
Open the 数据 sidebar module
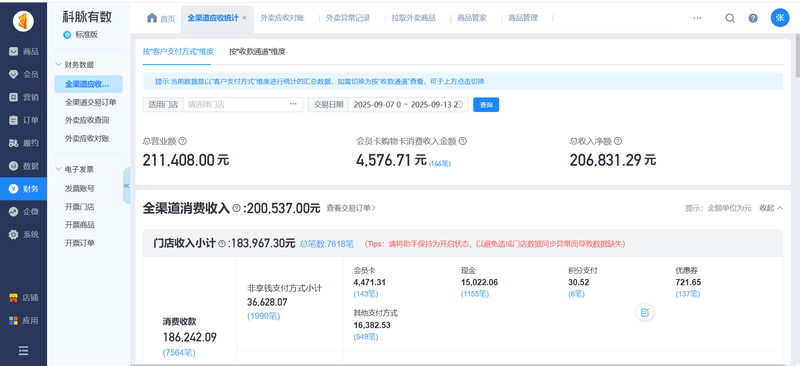23,166
